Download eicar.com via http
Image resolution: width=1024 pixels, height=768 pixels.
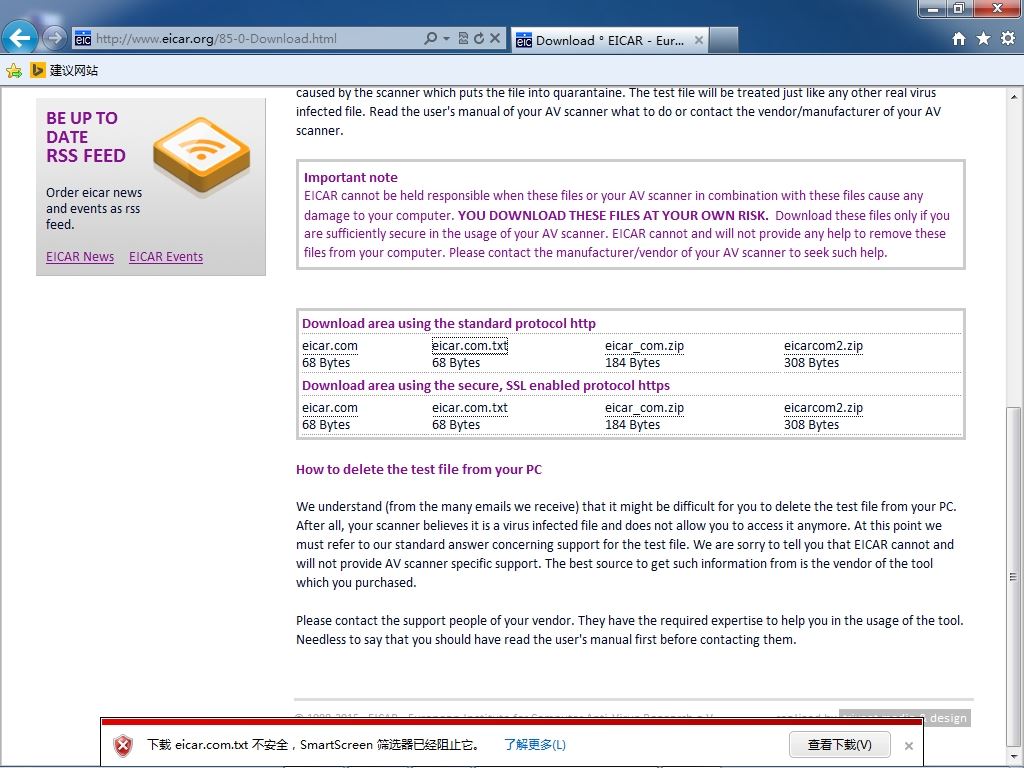click(x=330, y=346)
